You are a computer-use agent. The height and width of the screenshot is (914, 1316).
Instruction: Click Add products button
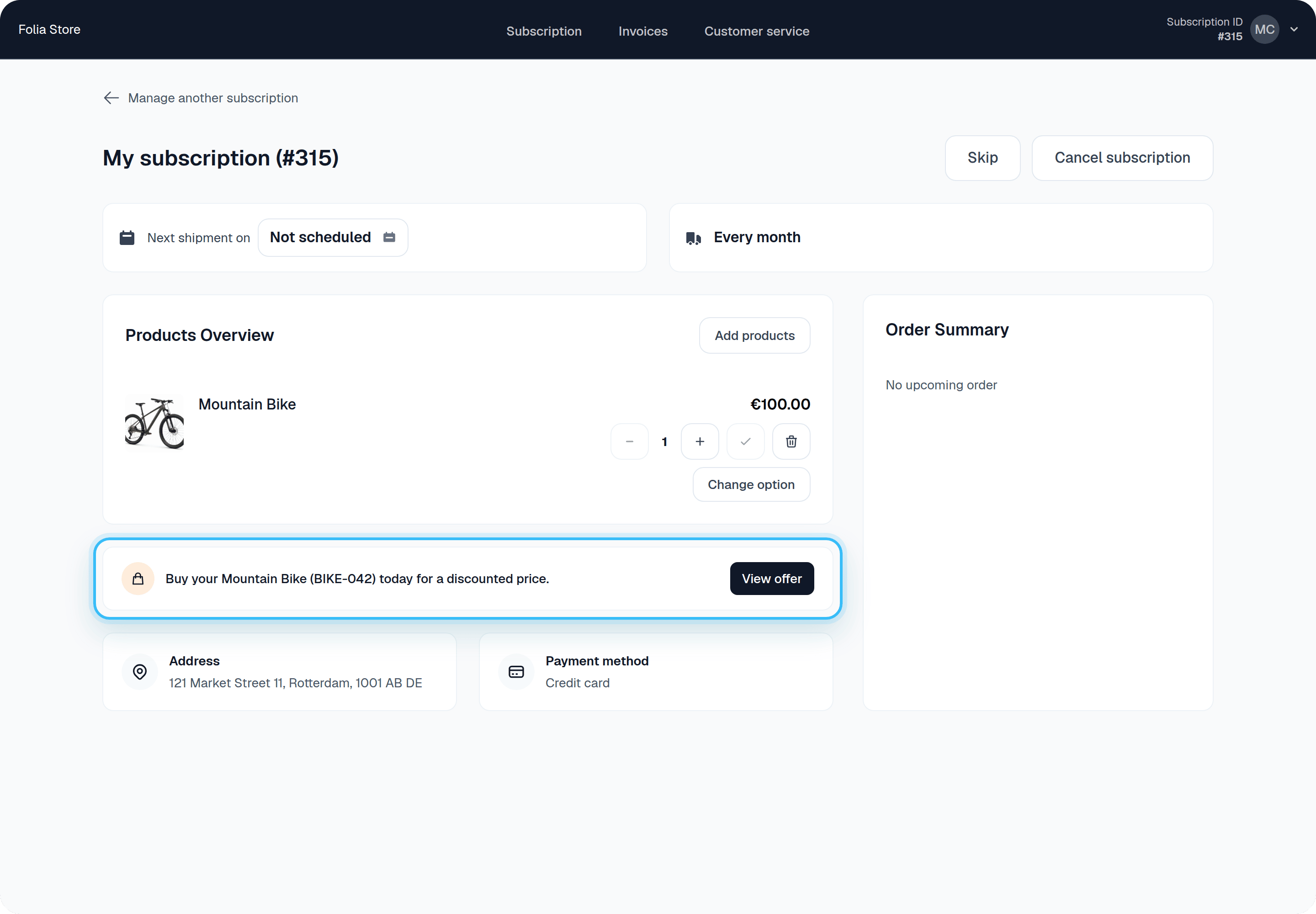coord(754,335)
